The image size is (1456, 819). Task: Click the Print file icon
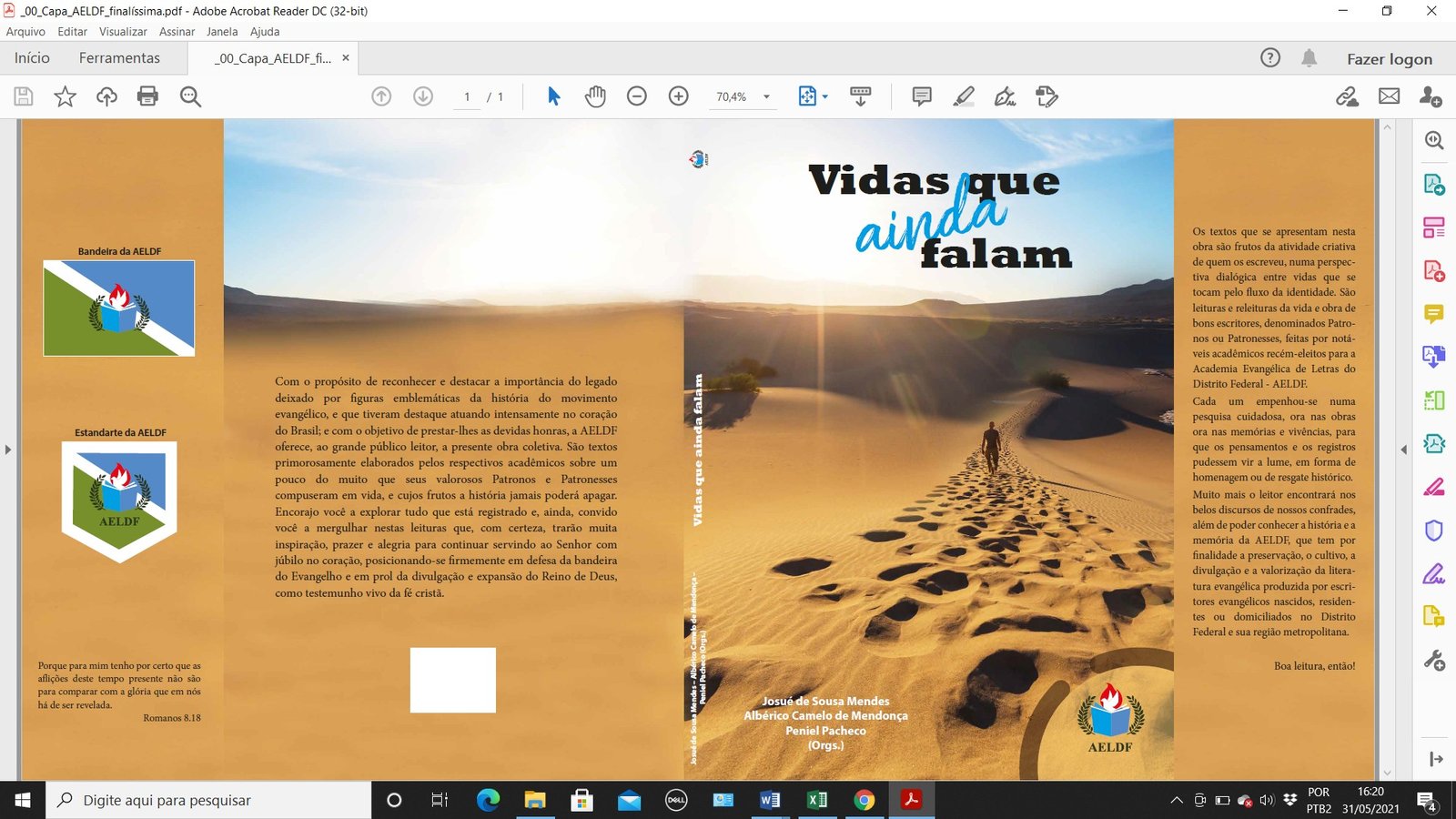pyautogui.click(x=147, y=96)
